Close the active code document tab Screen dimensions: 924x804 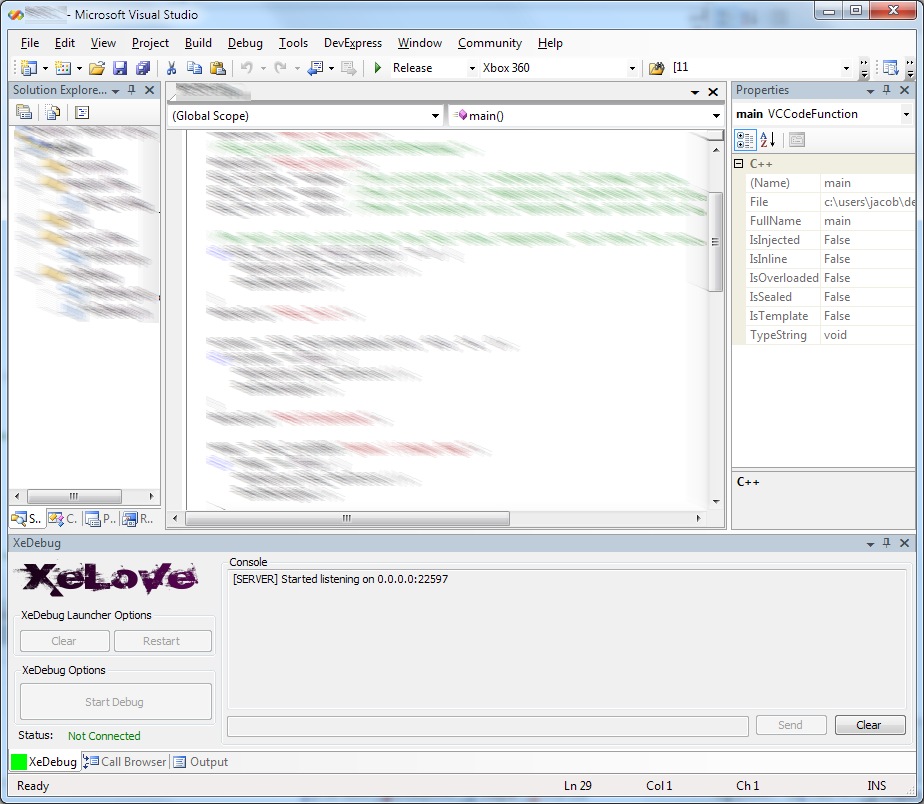pyautogui.click(x=713, y=92)
